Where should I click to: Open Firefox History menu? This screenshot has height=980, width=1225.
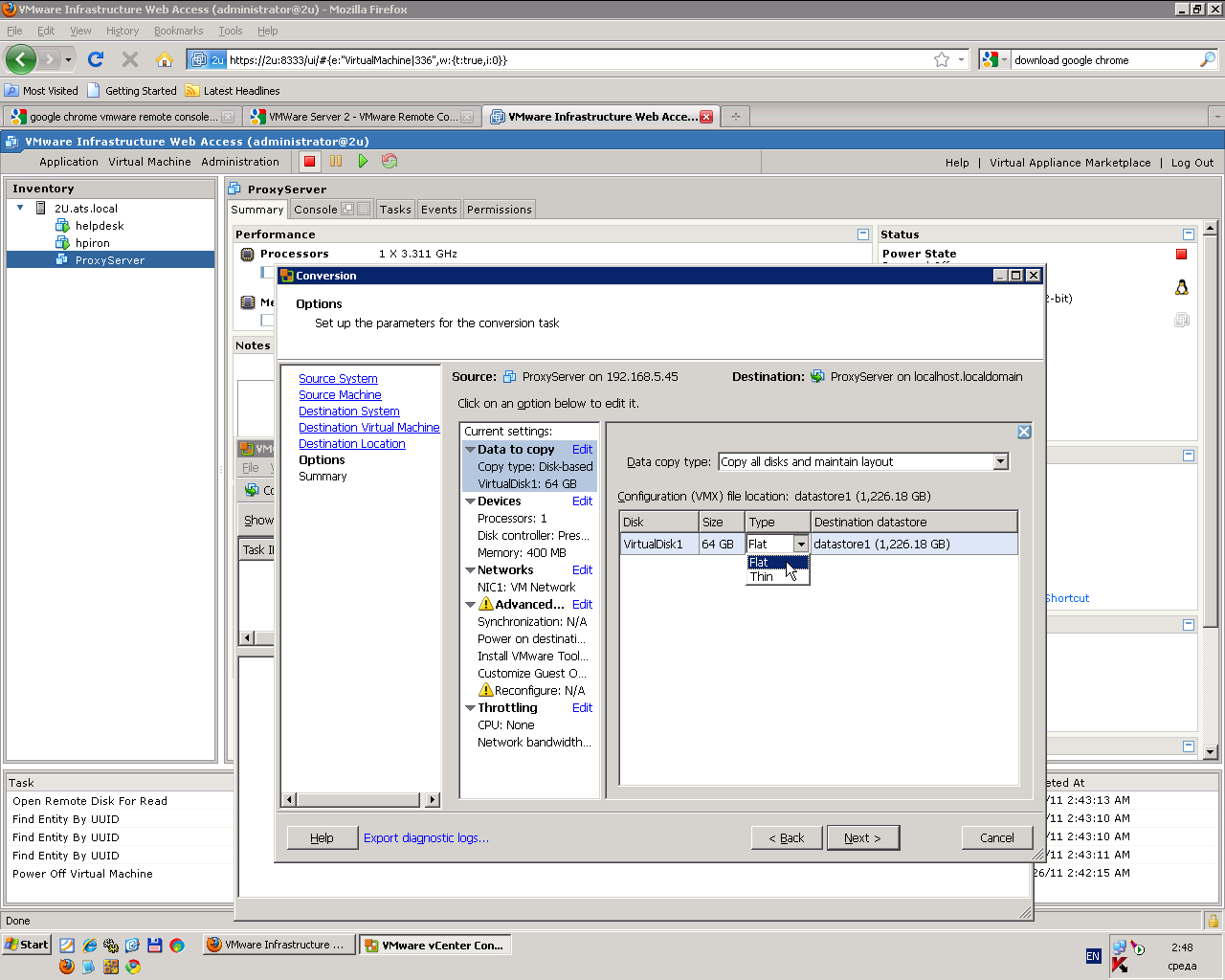[122, 31]
